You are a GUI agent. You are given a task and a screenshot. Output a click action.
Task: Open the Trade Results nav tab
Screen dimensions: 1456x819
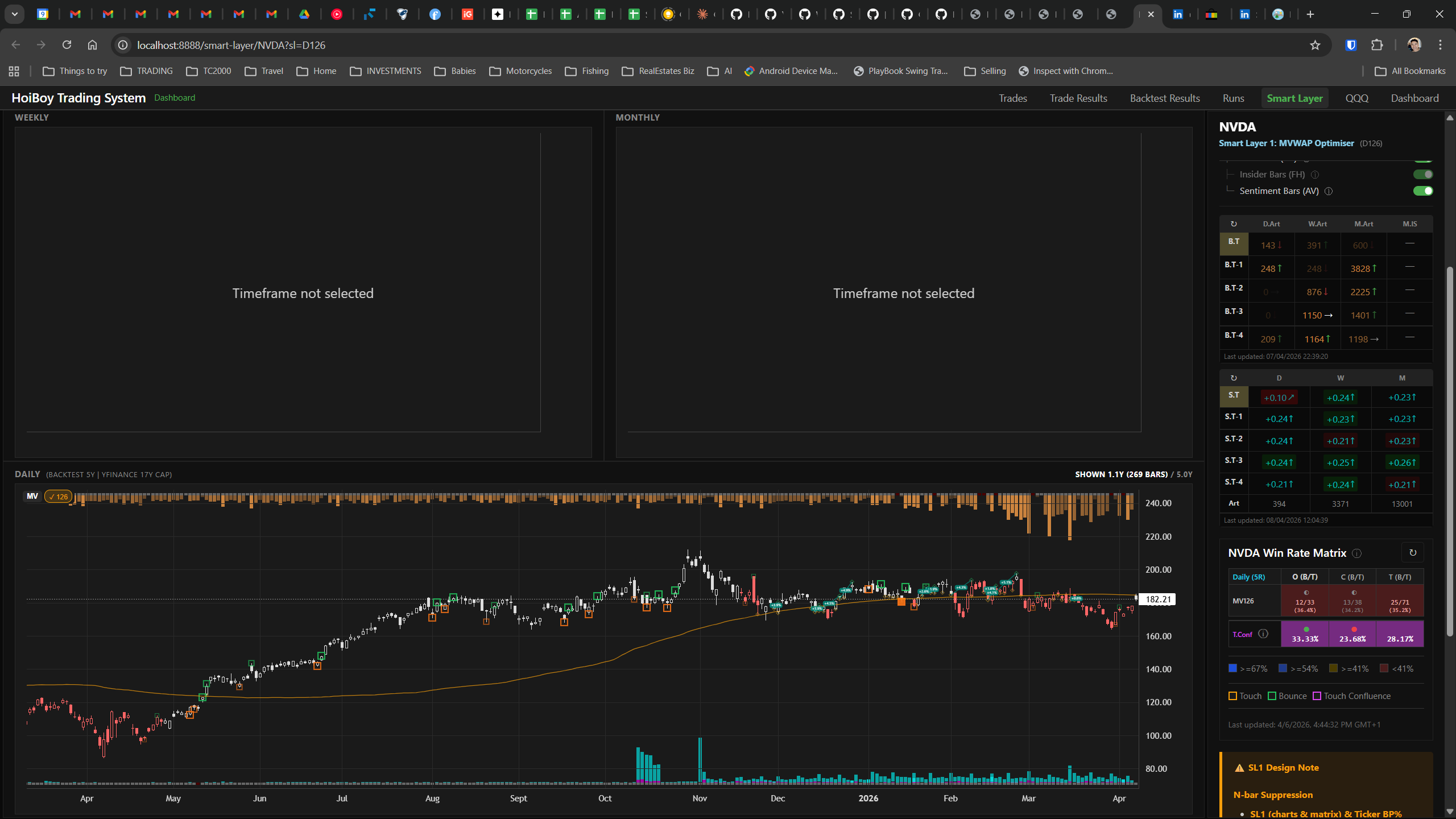coord(1078,98)
